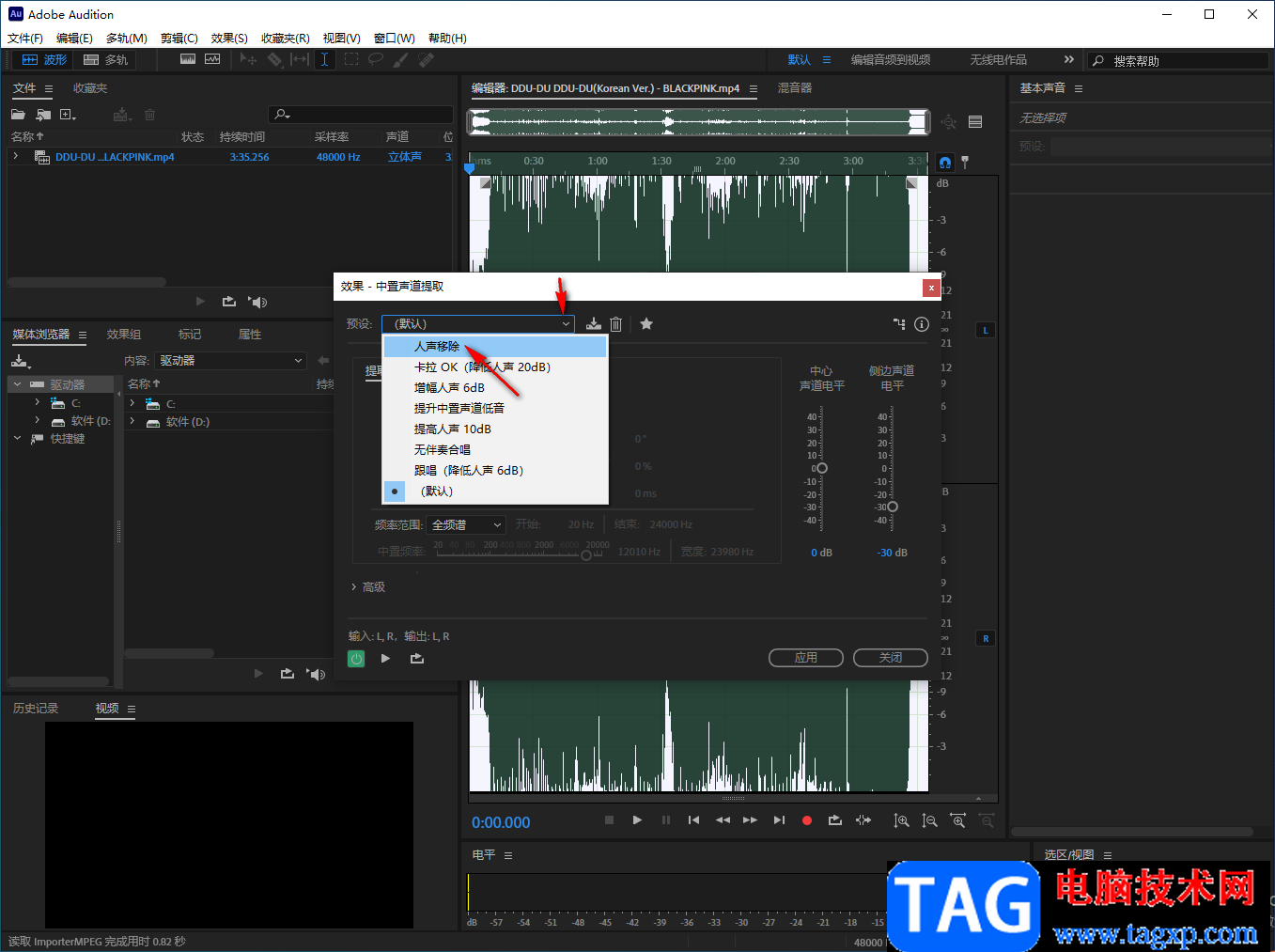Adjust the 中置频率 slider handle
The width and height of the screenshot is (1275, 952).
[x=586, y=555]
